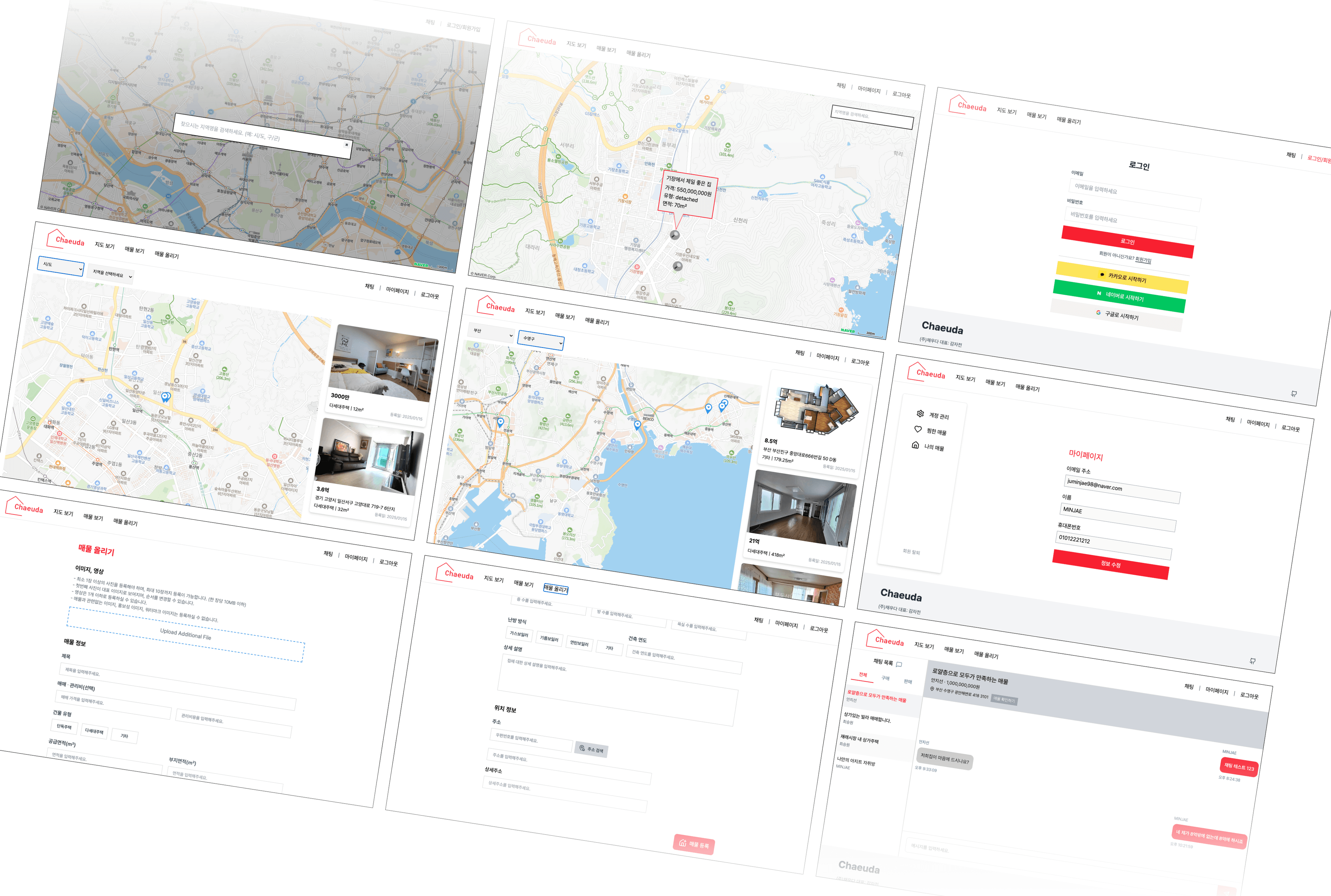Click the Kakao logo icon on the yellow button
This screenshot has height=896, width=1331.
pyautogui.click(x=1102, y=274)
